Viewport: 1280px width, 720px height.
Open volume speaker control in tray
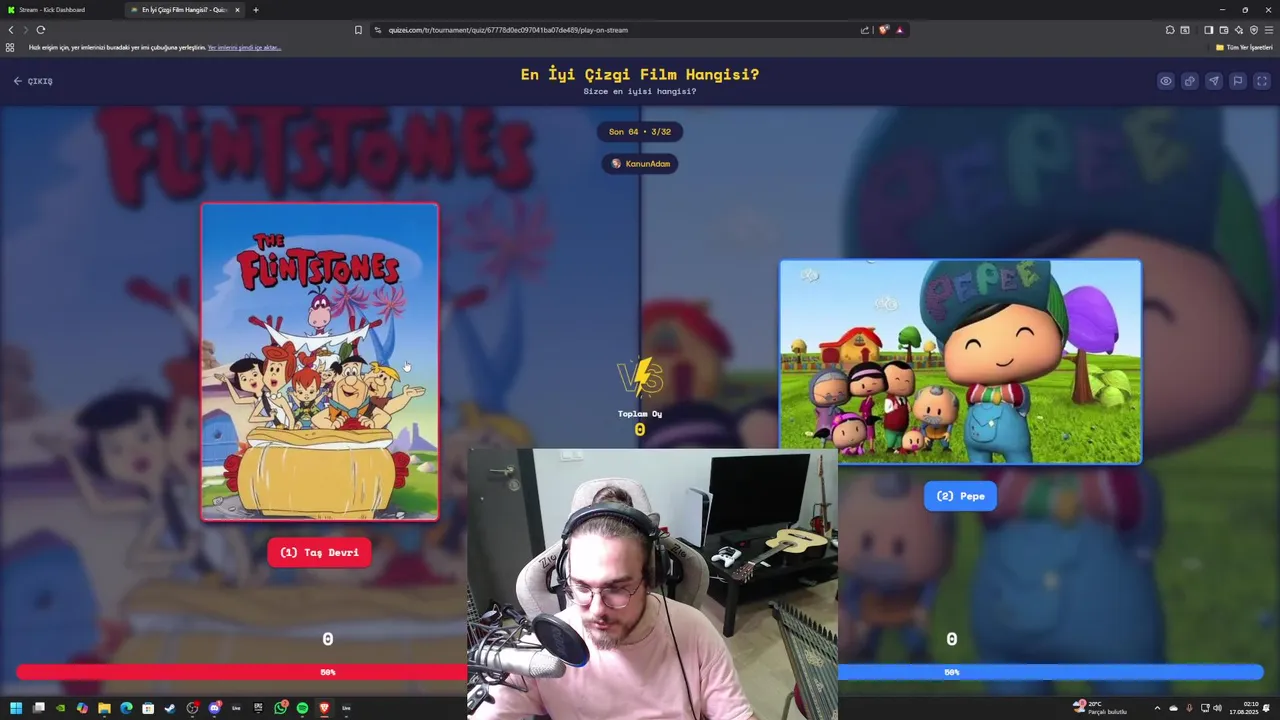[x=1217, y=708]
